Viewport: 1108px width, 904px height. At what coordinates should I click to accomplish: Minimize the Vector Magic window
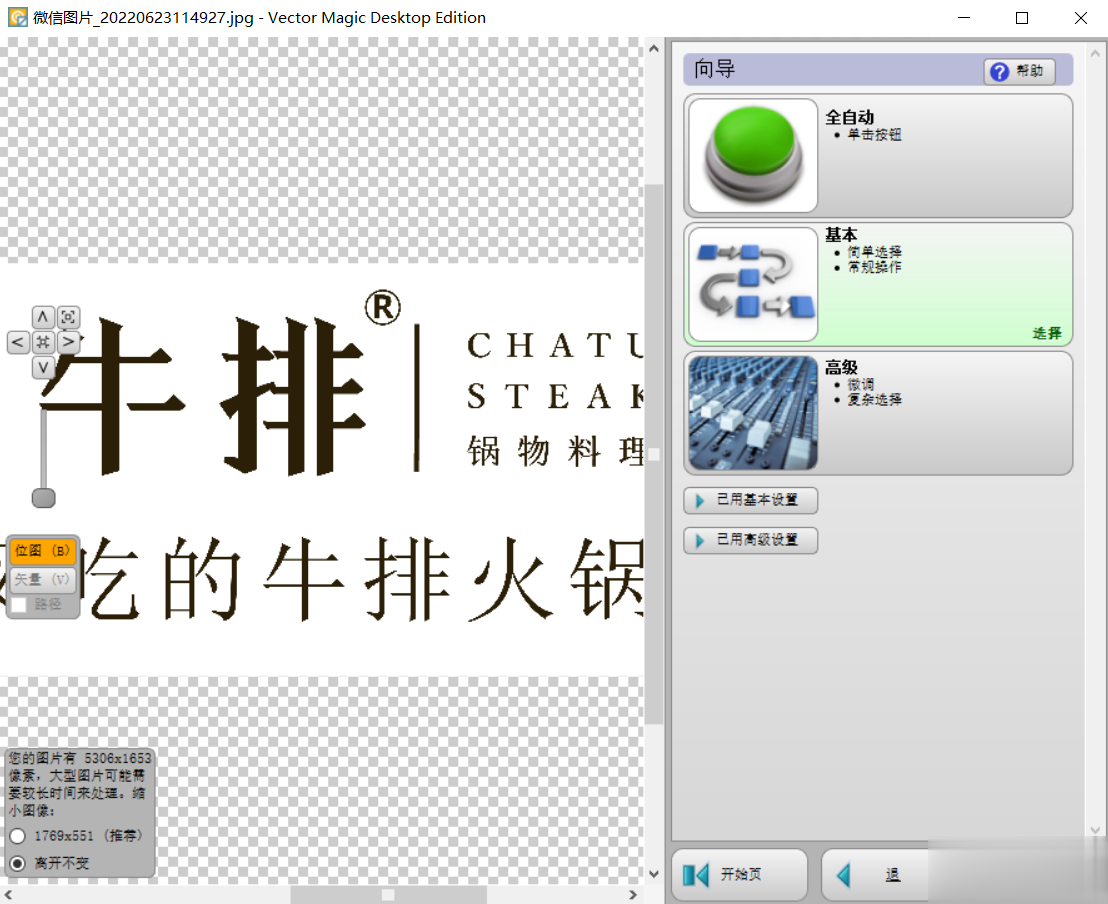(964, 18)
